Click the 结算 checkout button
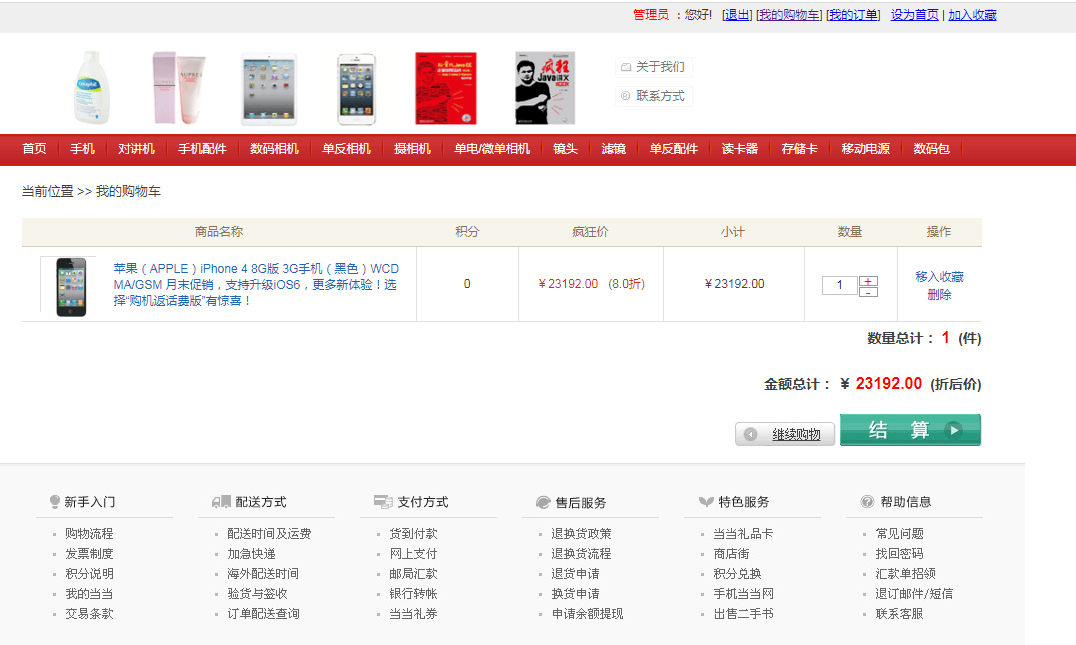The height and width of the screenshot is (645, 1076). [910, 430]
